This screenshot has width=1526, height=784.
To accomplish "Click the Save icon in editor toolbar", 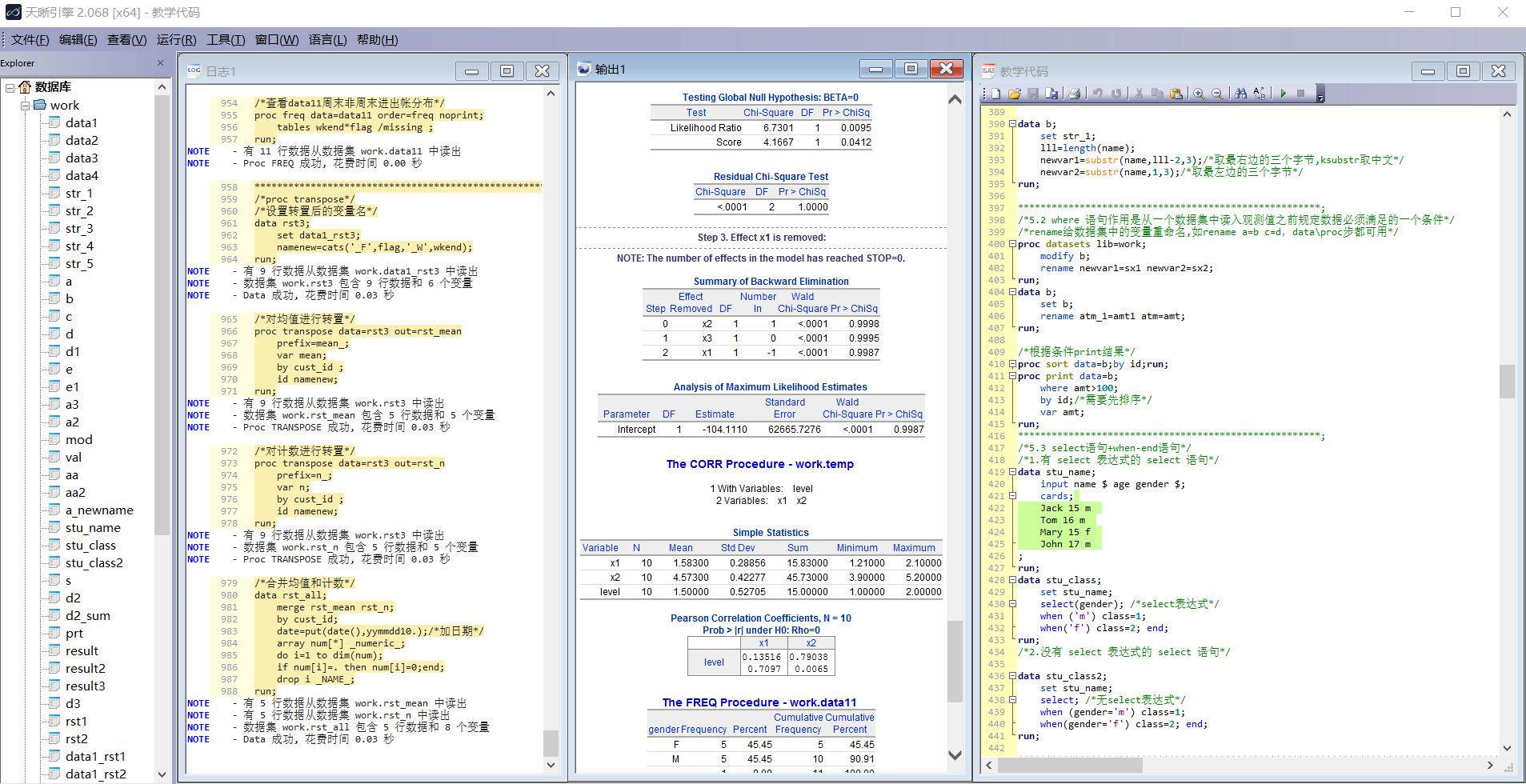I will tap(1033, 94).
